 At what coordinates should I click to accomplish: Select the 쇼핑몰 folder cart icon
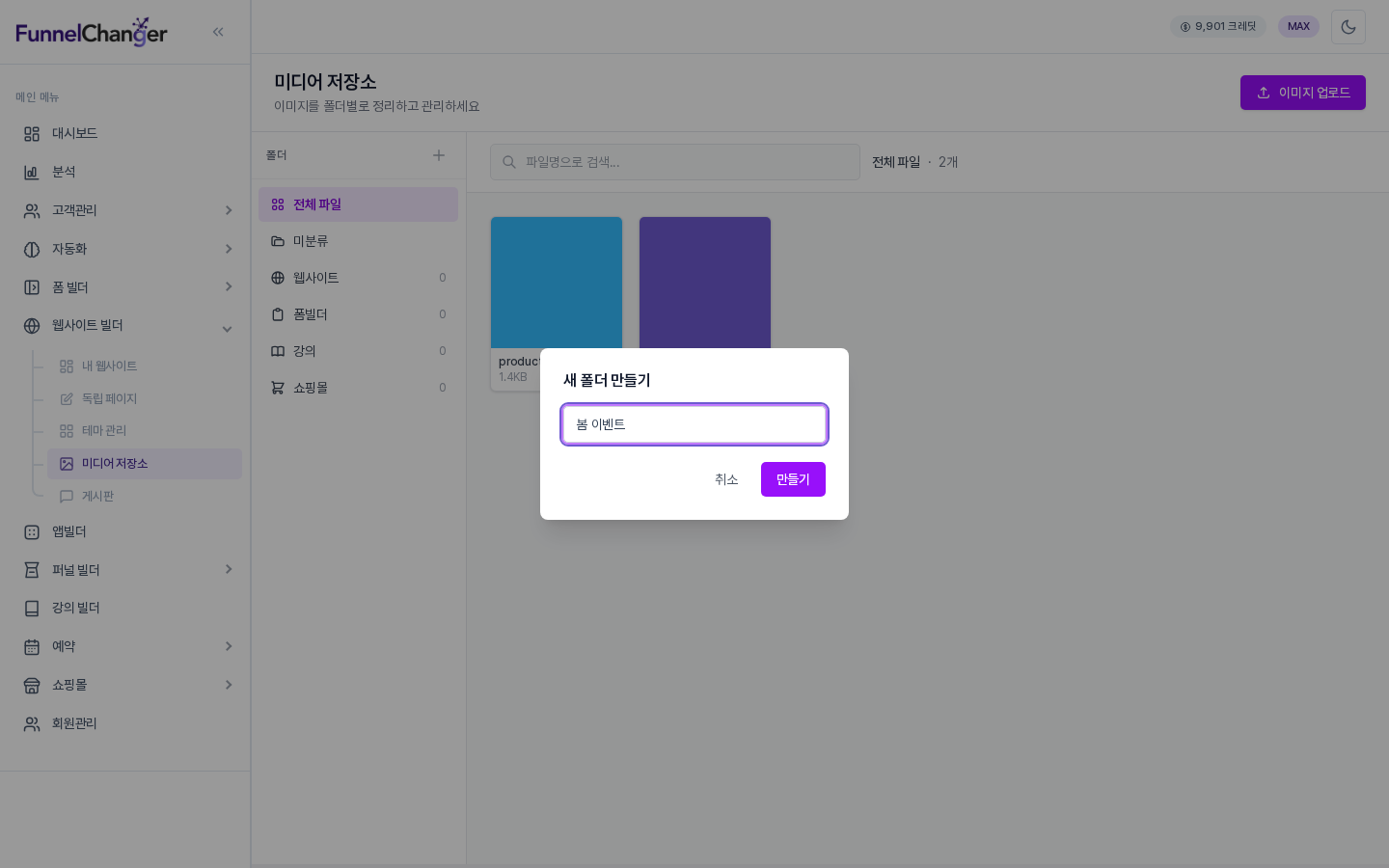click(x=278, y=388)
